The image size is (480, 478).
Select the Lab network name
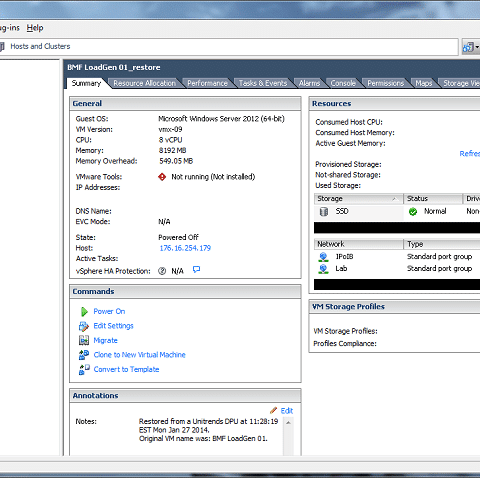[x=341, y=268]
